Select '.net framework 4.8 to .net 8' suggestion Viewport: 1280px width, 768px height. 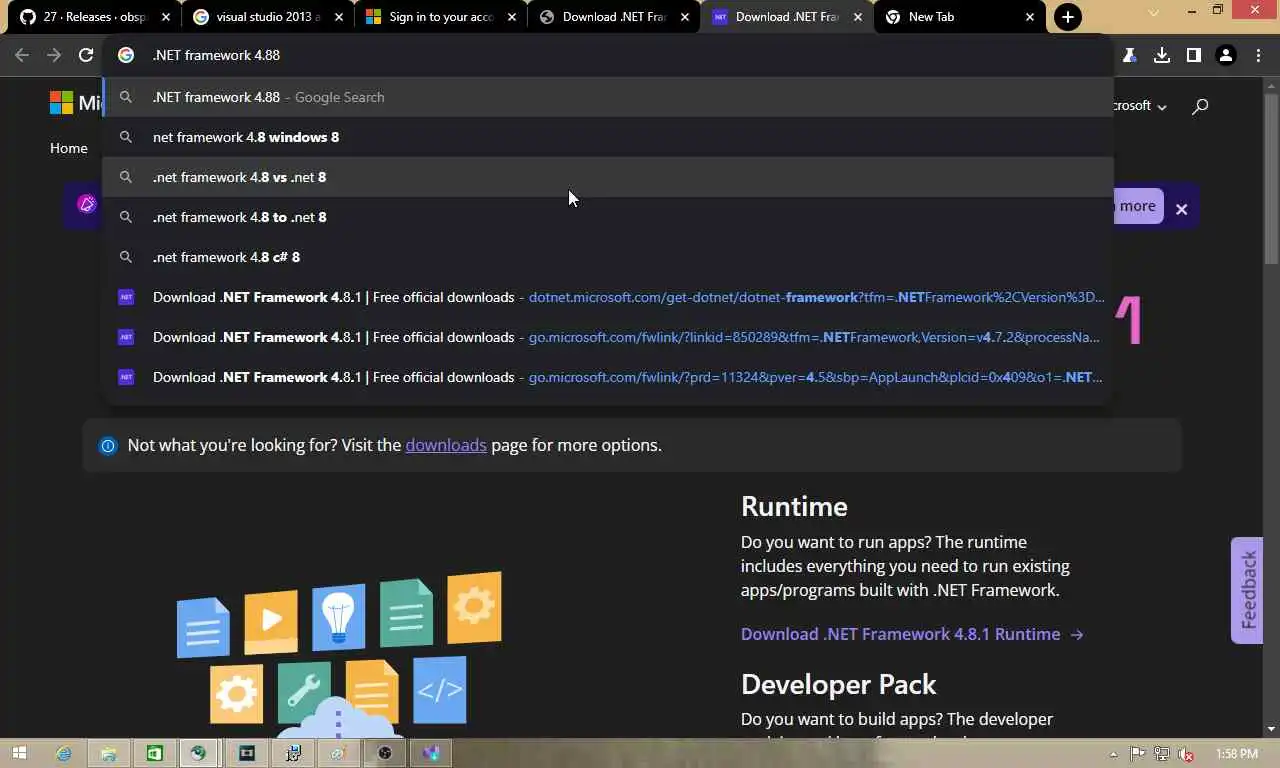[x=608, y=217]
